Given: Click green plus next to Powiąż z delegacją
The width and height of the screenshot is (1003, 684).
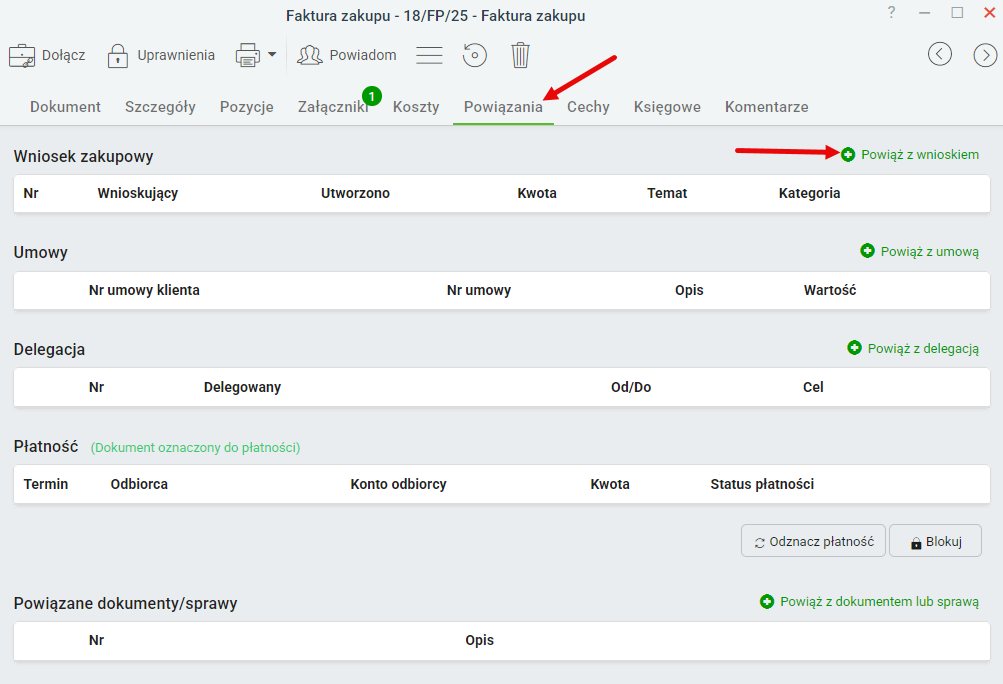Looking at the screenshot, I should [x=855, y=347].
